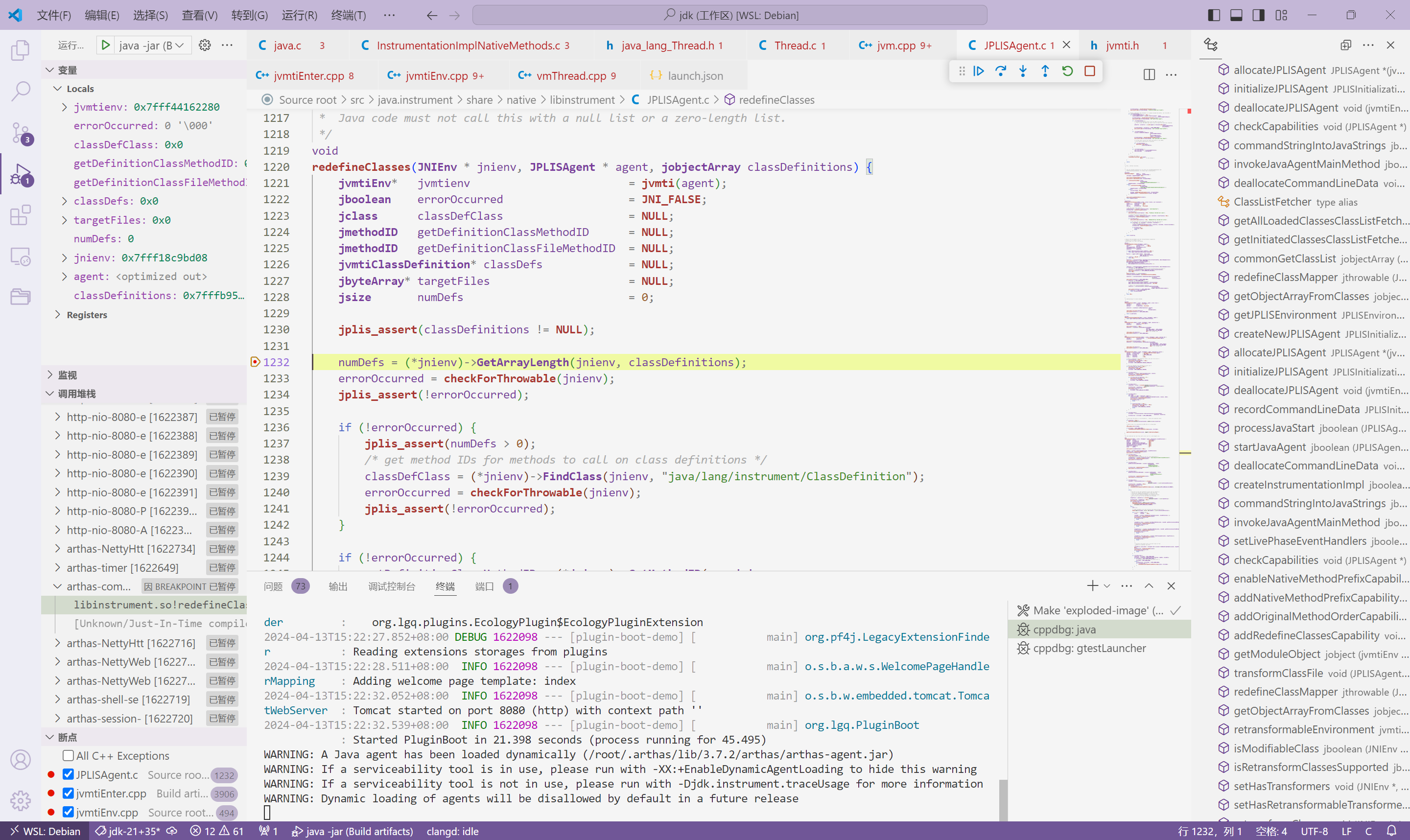The height and width of the screenshot is (840, 1410).
Task: Disable the JPLISAgent.c breakpoint checkbox
Action: tap(68, 774)
